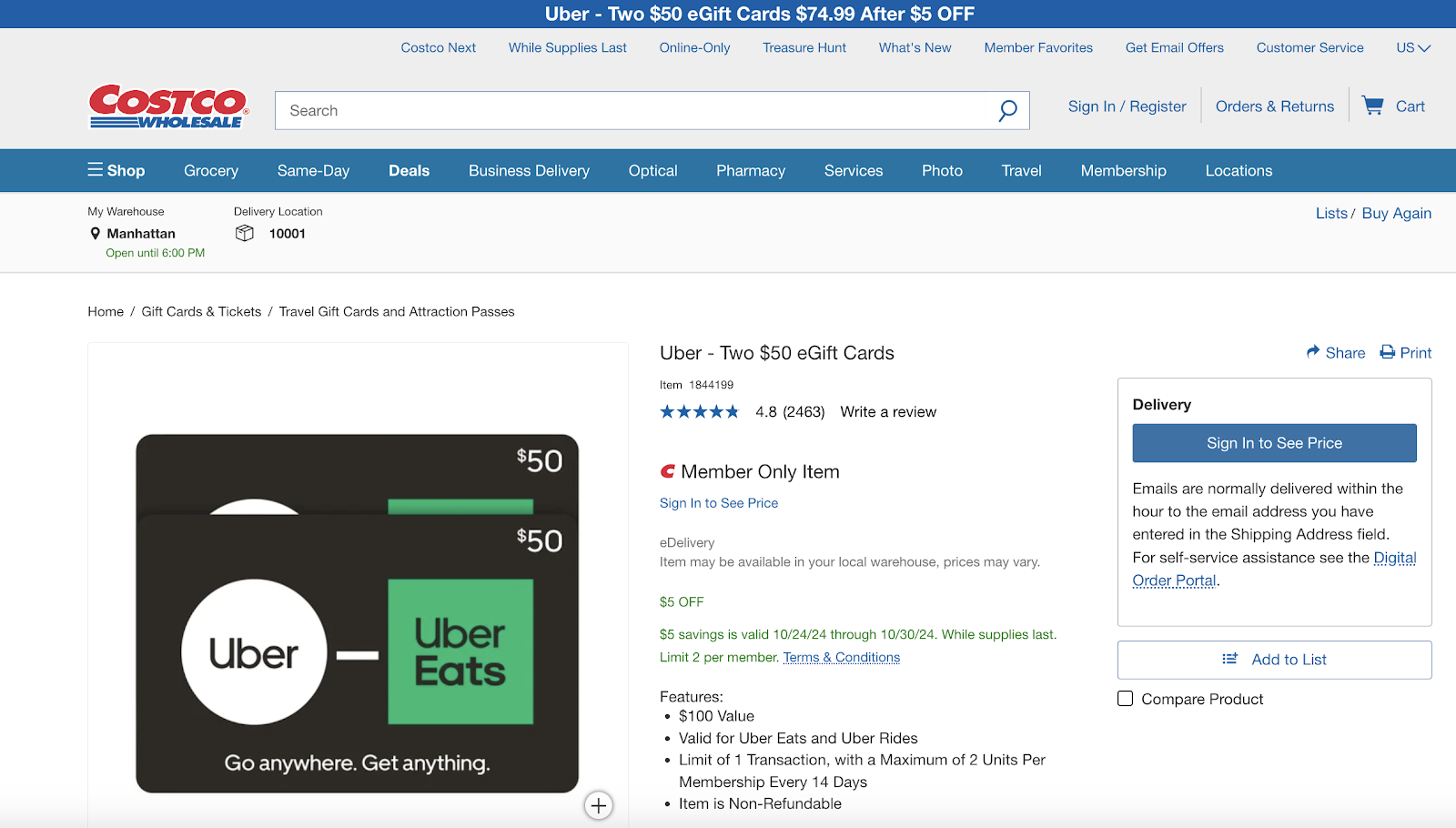Open Shop hamburger menu
Viewport: 1456px width, 828px height.
[x=116, y=170]
